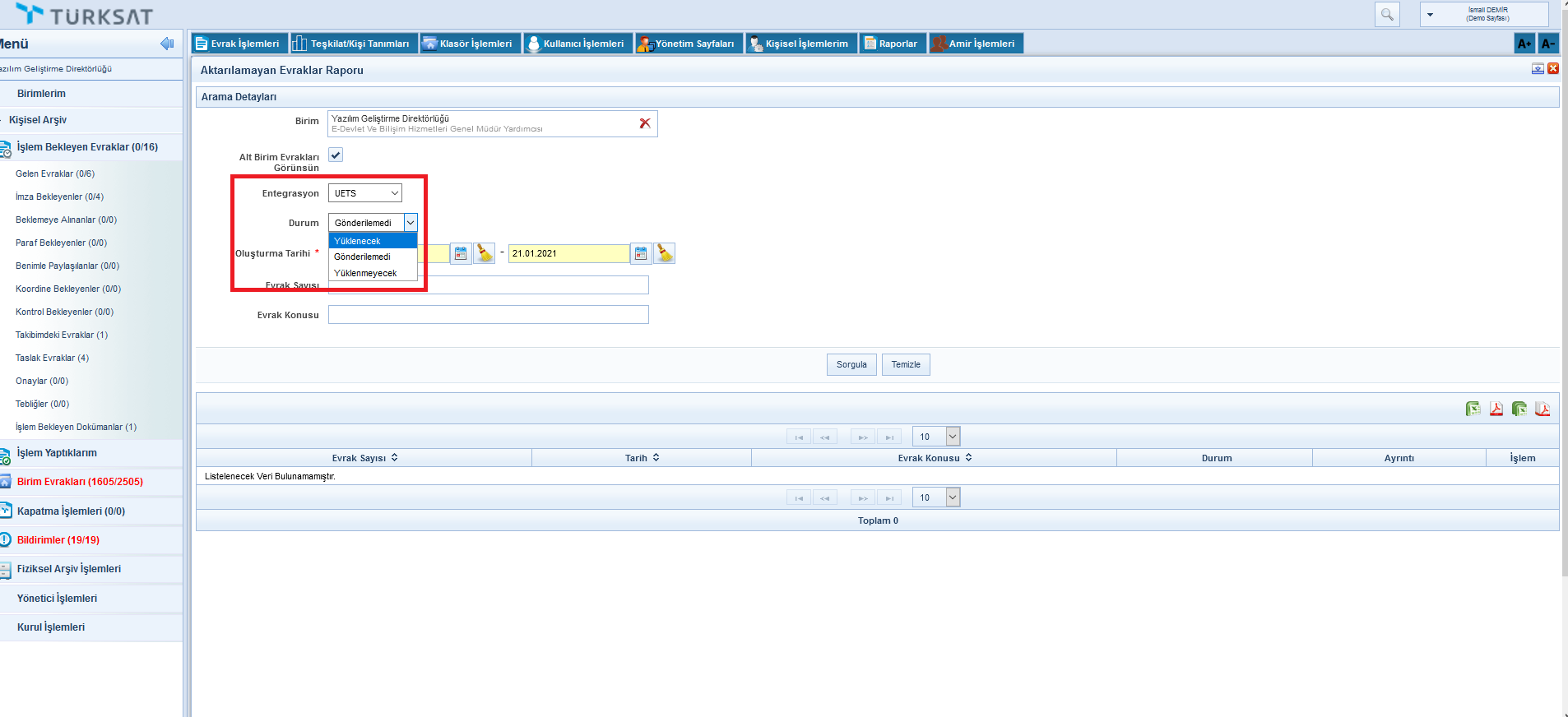Toggle Alt Birim Evrakları Görünsün checkbox
The width and height of the screenshot is (1568, 717).
336,155
